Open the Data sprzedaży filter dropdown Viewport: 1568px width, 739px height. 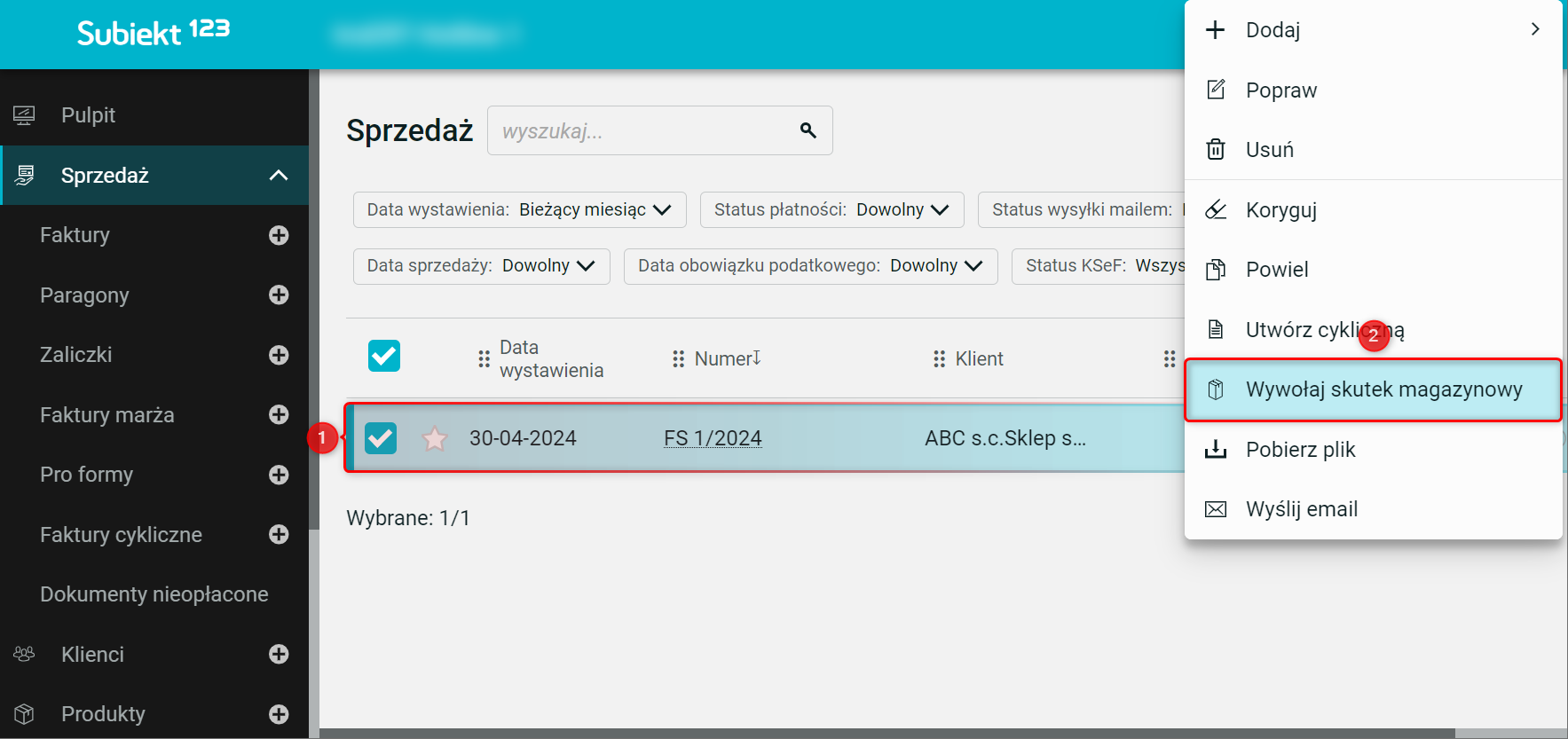482,265
